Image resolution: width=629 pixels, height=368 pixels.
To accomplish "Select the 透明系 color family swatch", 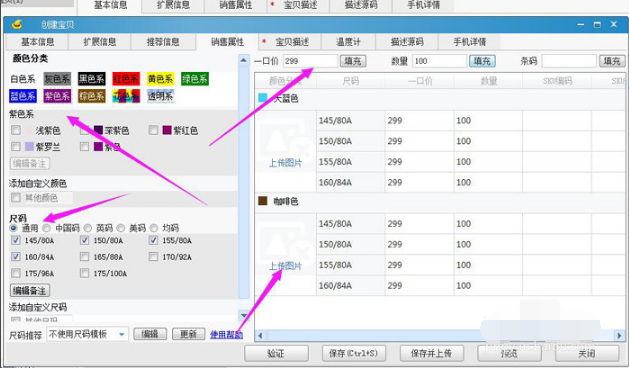I will tap(160, 96).
